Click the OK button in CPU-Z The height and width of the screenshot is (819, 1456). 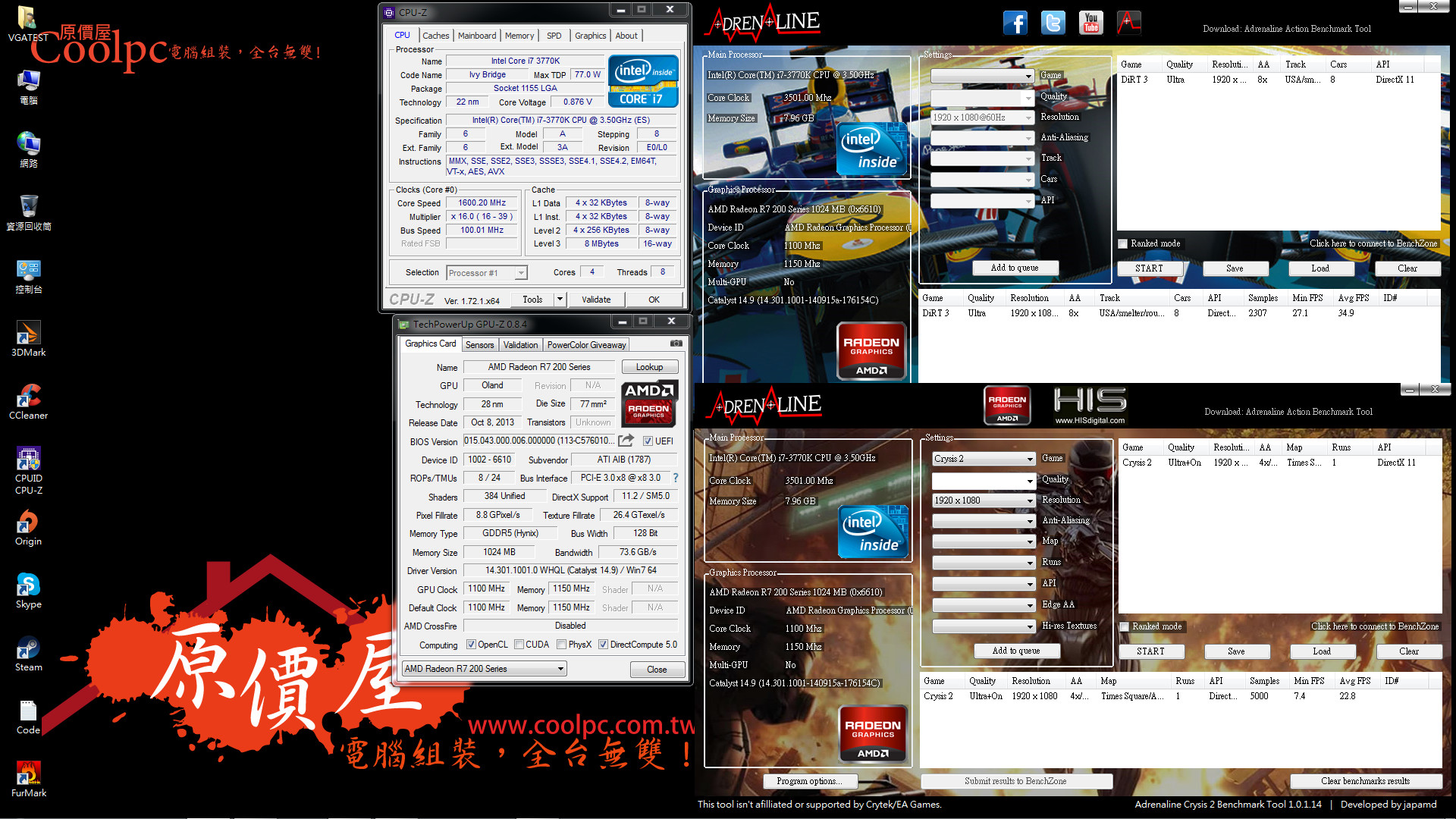(x=654, y=300)
